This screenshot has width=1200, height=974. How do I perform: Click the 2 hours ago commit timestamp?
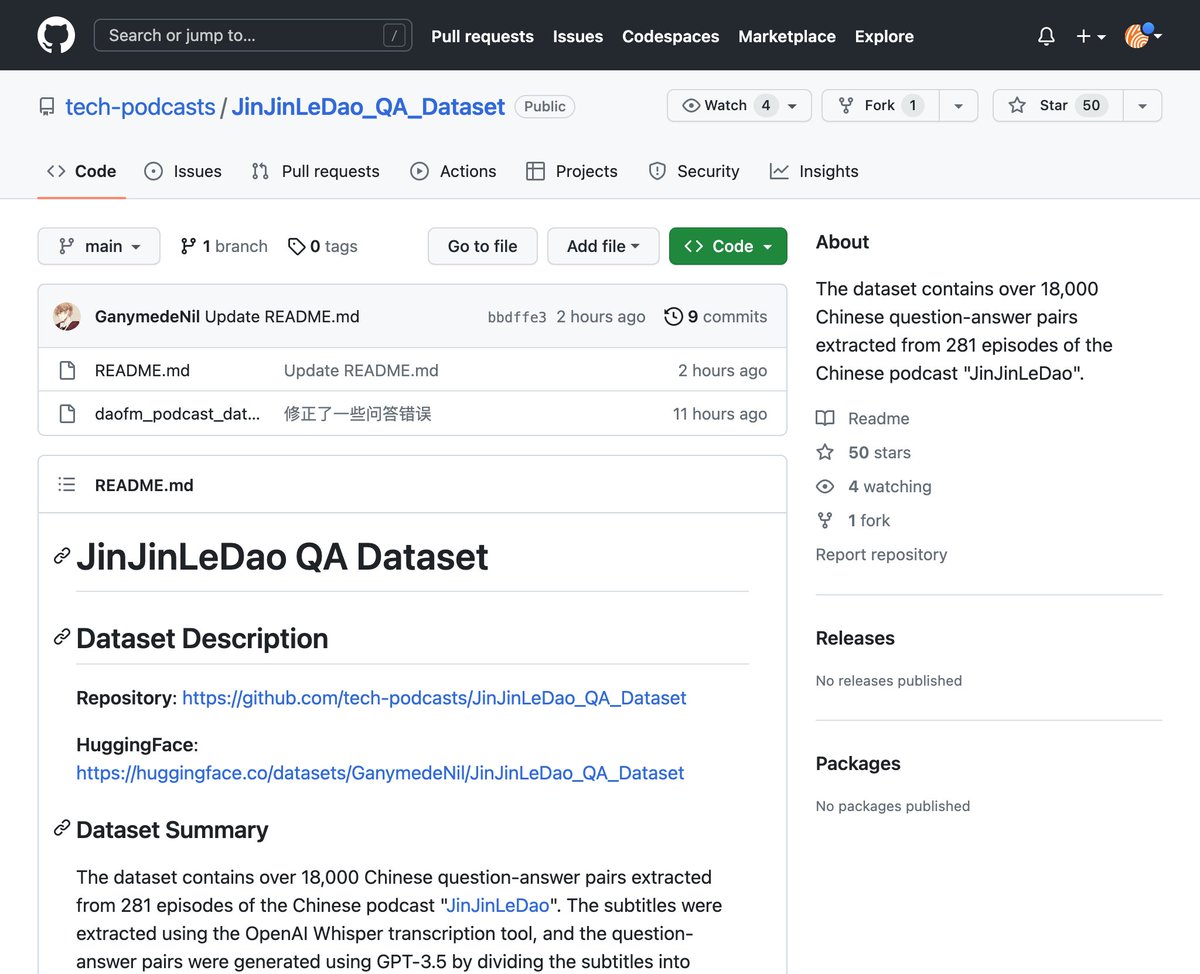click(x=601, y=317)
